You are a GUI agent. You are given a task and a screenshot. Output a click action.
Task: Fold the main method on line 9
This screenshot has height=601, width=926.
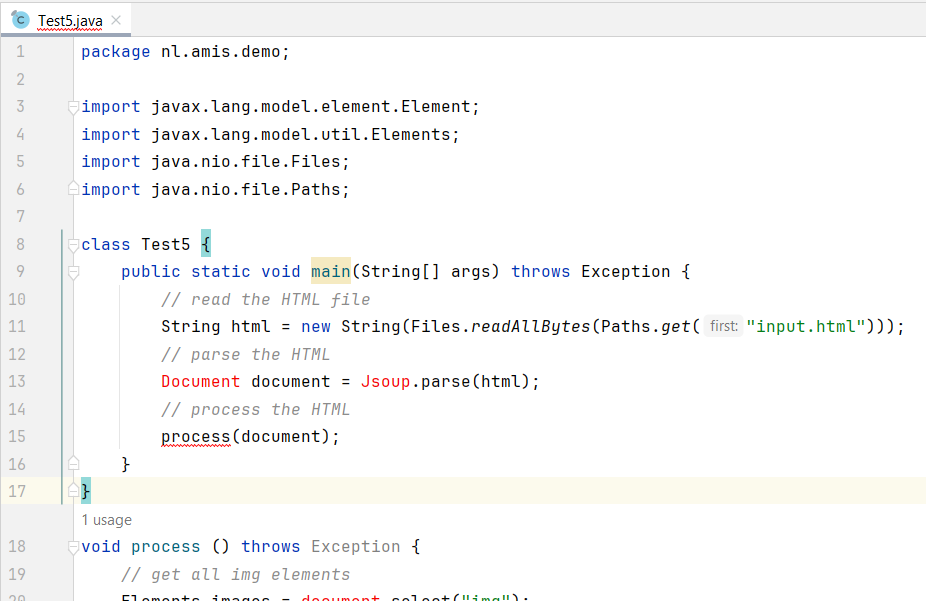tap(72, 272)
